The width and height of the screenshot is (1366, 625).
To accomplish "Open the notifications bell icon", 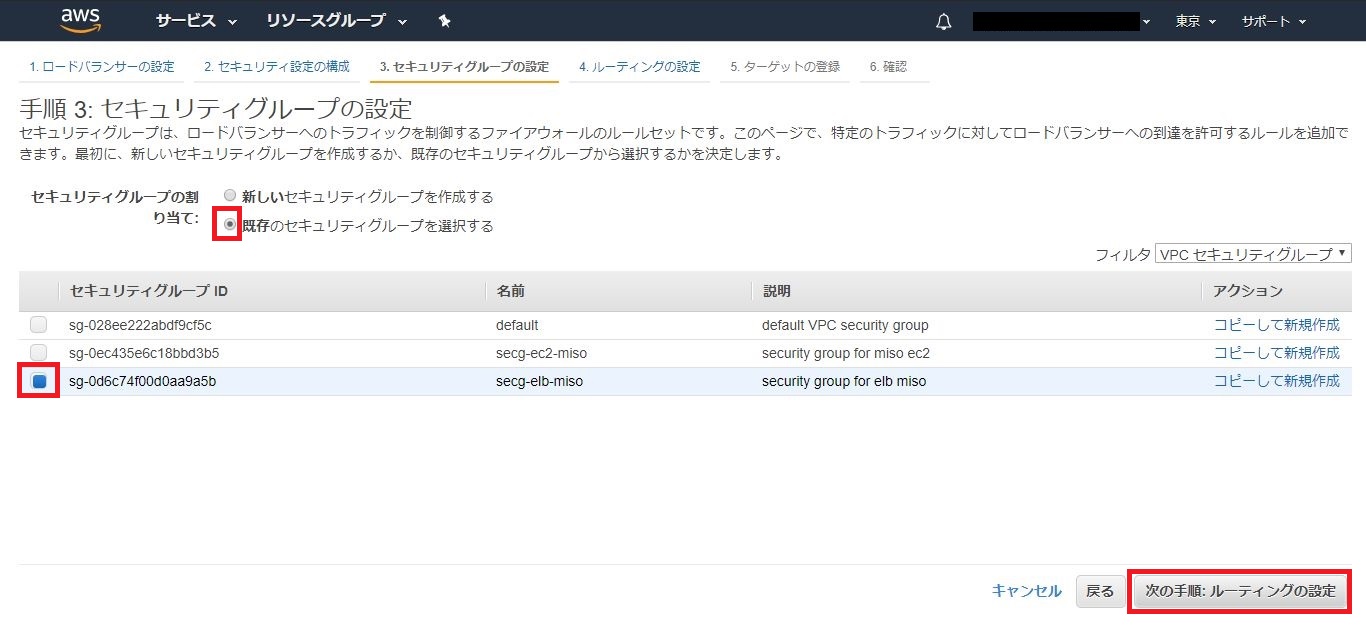I will coord(943,22).
